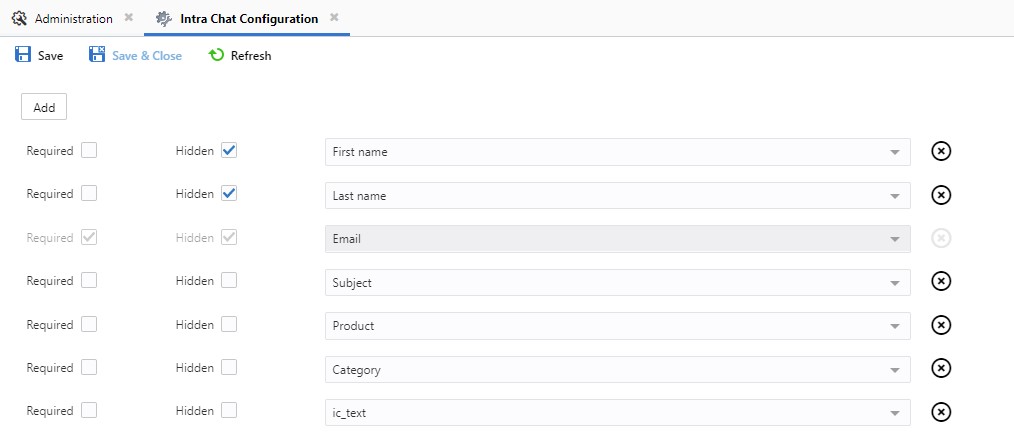This screenshot has height=436, width=1014.
Task: Click the Save & Close icon
Action: click(x=97, y=54)
